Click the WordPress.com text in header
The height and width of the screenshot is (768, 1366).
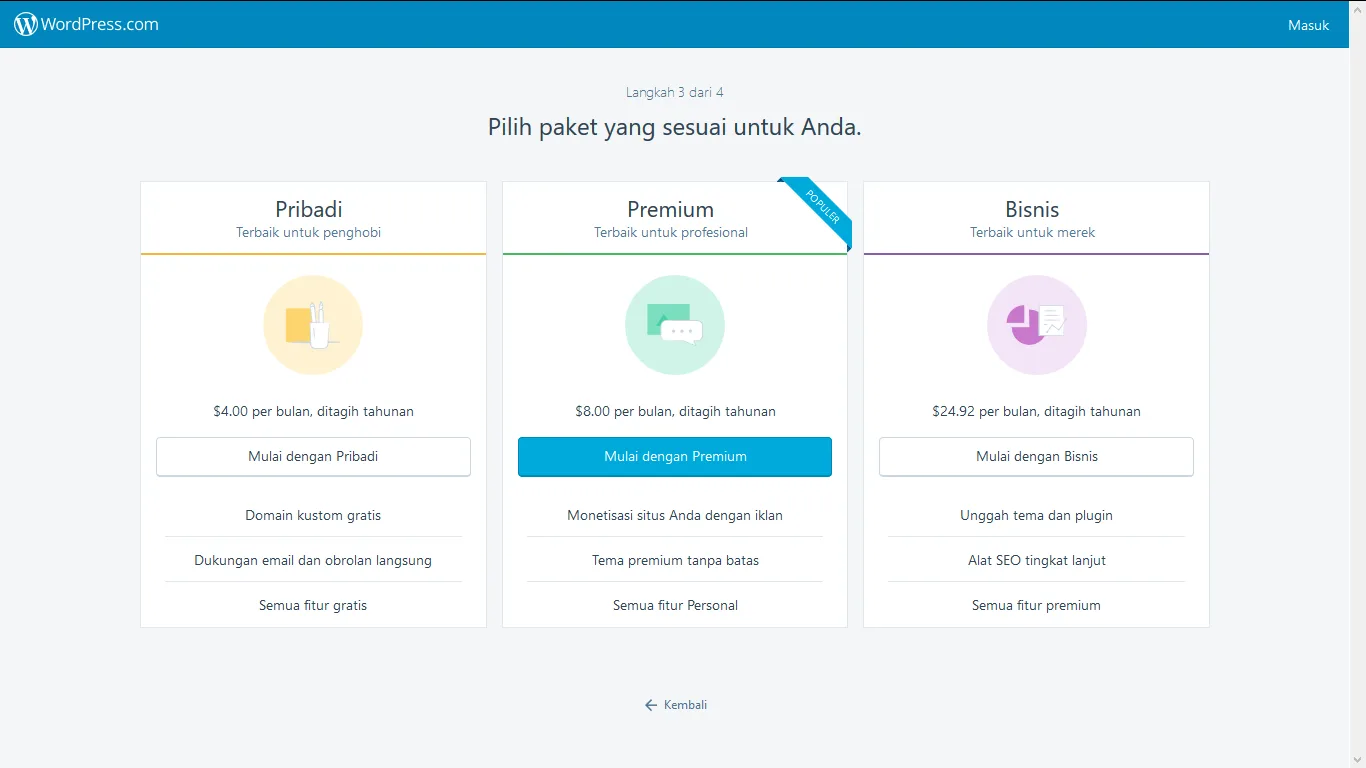point(100,24)
